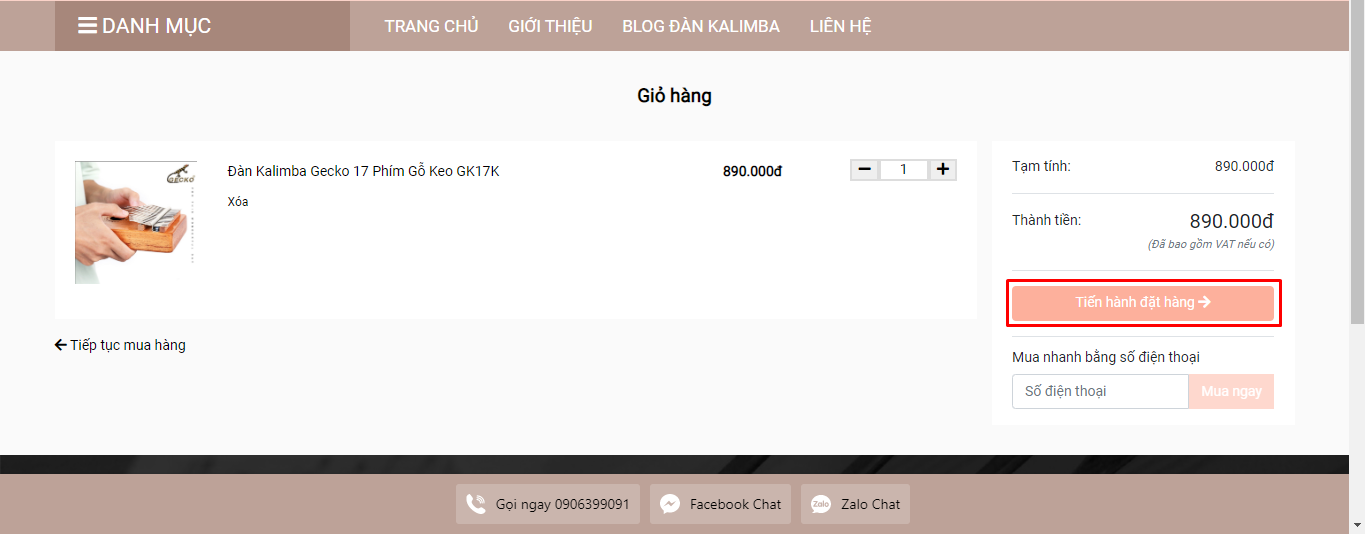Open the LIÊN HỆ contact page

pos(840,26)
